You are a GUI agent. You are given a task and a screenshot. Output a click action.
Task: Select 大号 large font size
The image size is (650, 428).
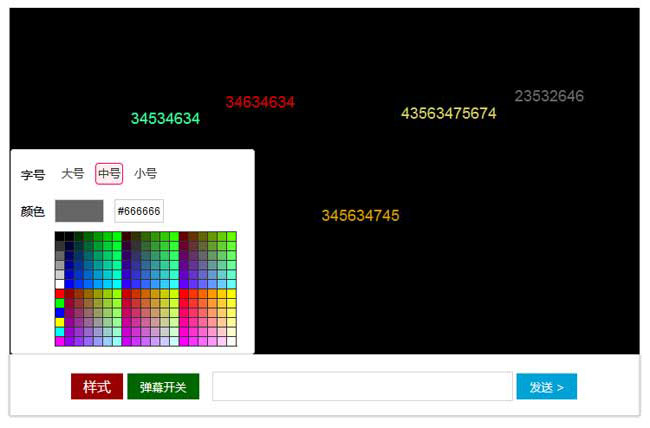tap(72, 174)
